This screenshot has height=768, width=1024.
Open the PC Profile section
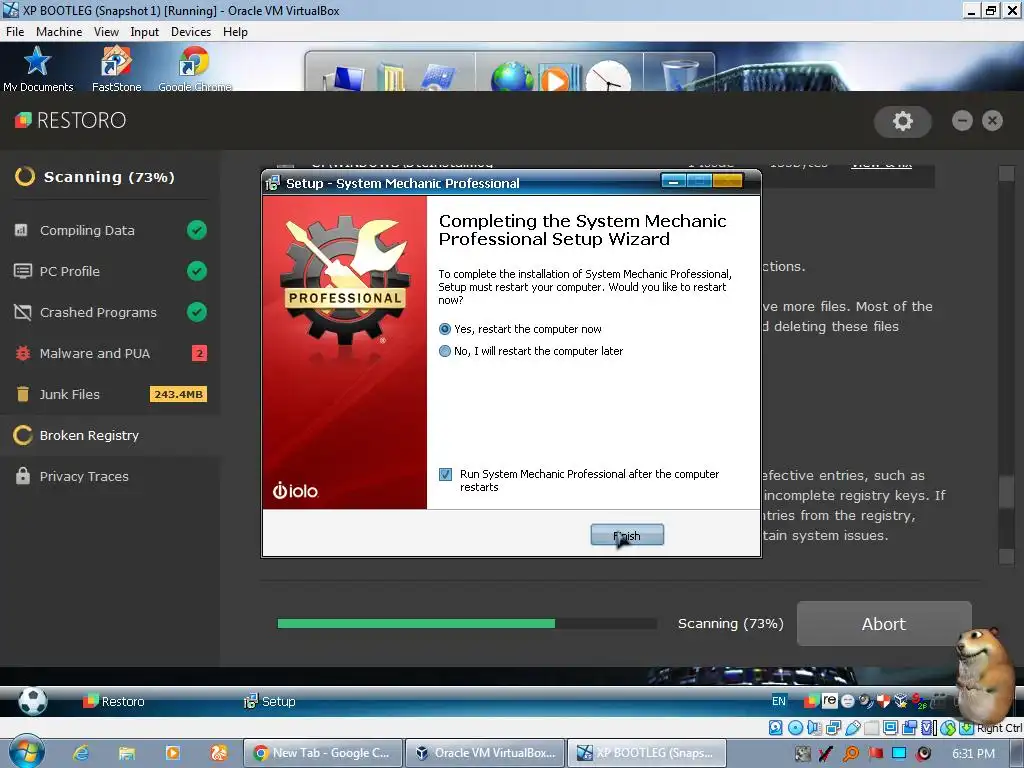tap(110, 271)
